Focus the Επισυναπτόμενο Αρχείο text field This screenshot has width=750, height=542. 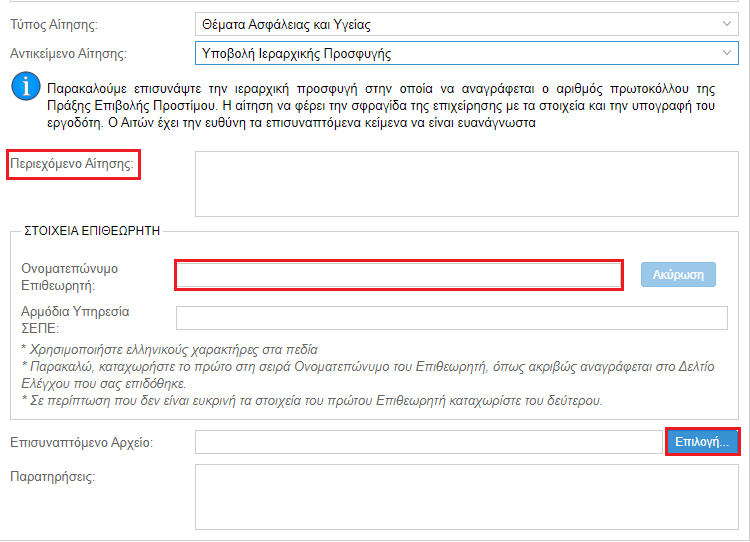429,442
